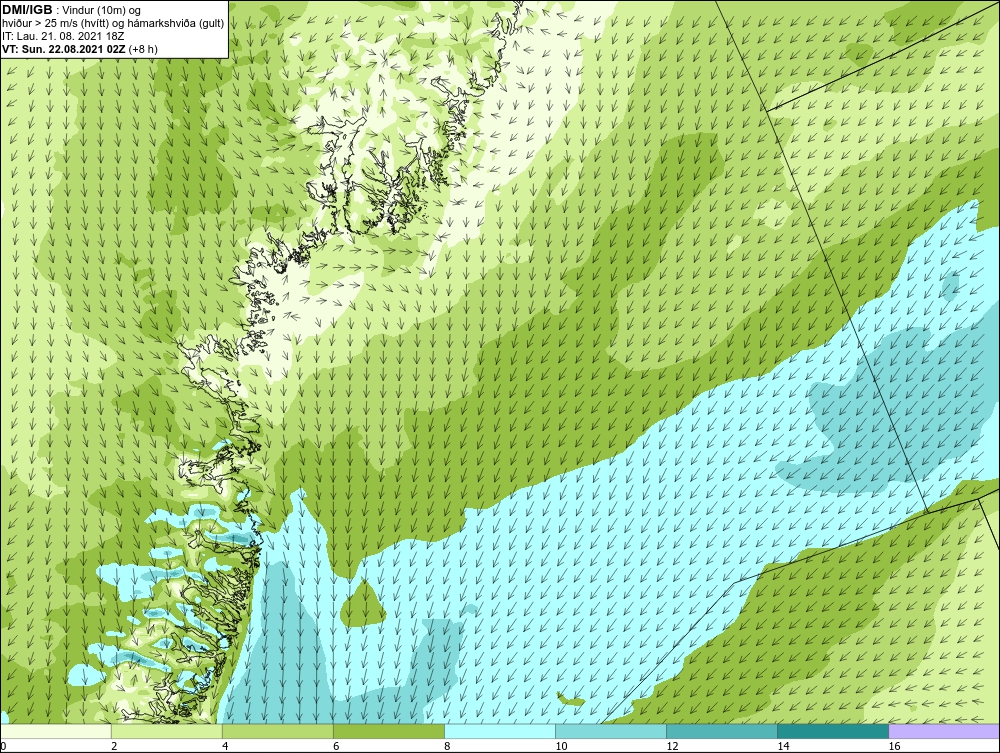This screenshot has width=1000, height=753.
Task: Click the 2–4 m/s light green legend swatch
Action: click(166, 731)
